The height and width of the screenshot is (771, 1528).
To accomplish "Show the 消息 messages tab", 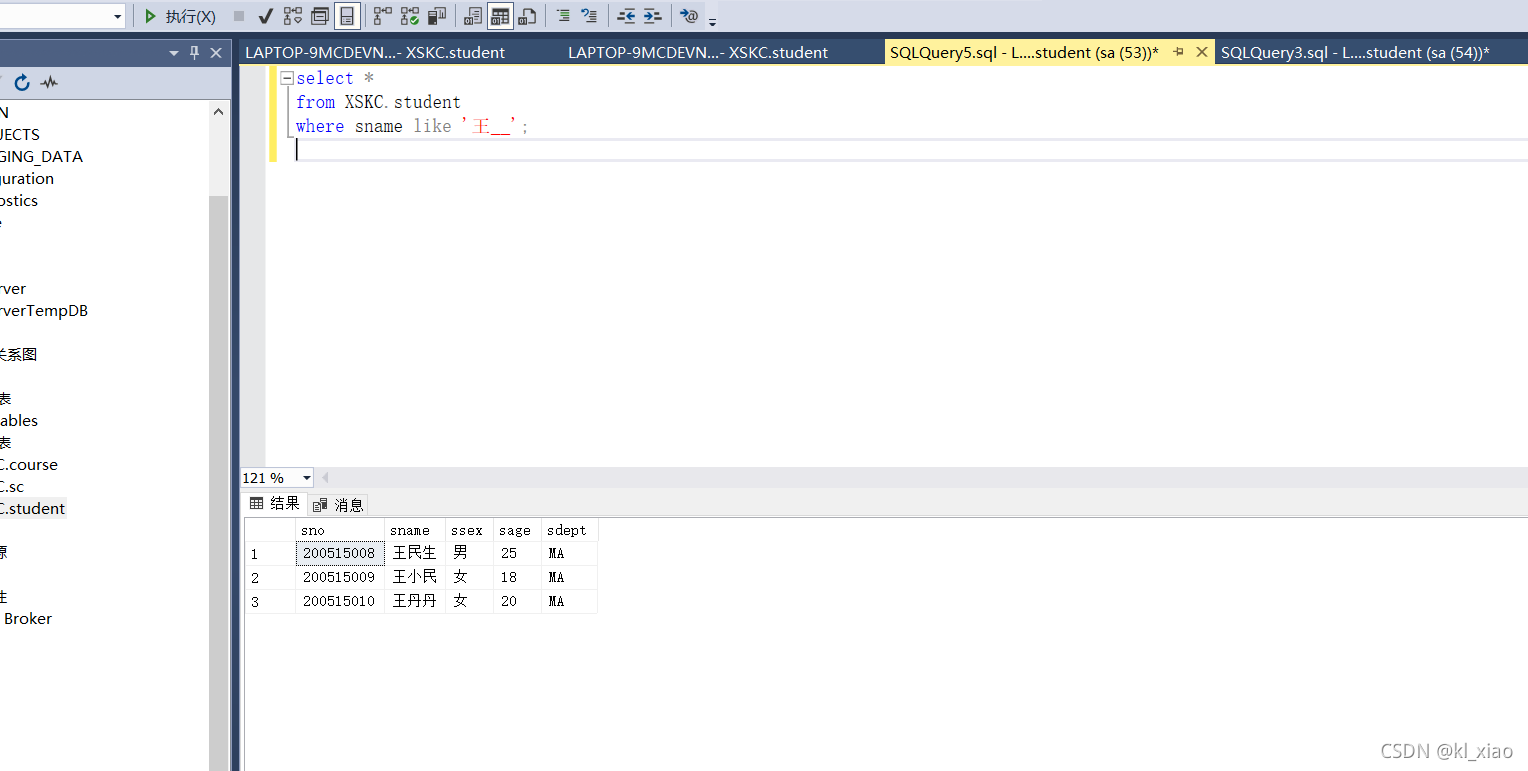I will pos(338,504).
